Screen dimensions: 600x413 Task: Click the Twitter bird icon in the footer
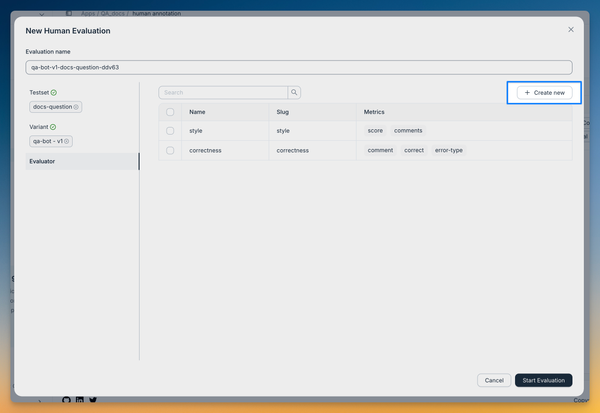click(93, 400)
